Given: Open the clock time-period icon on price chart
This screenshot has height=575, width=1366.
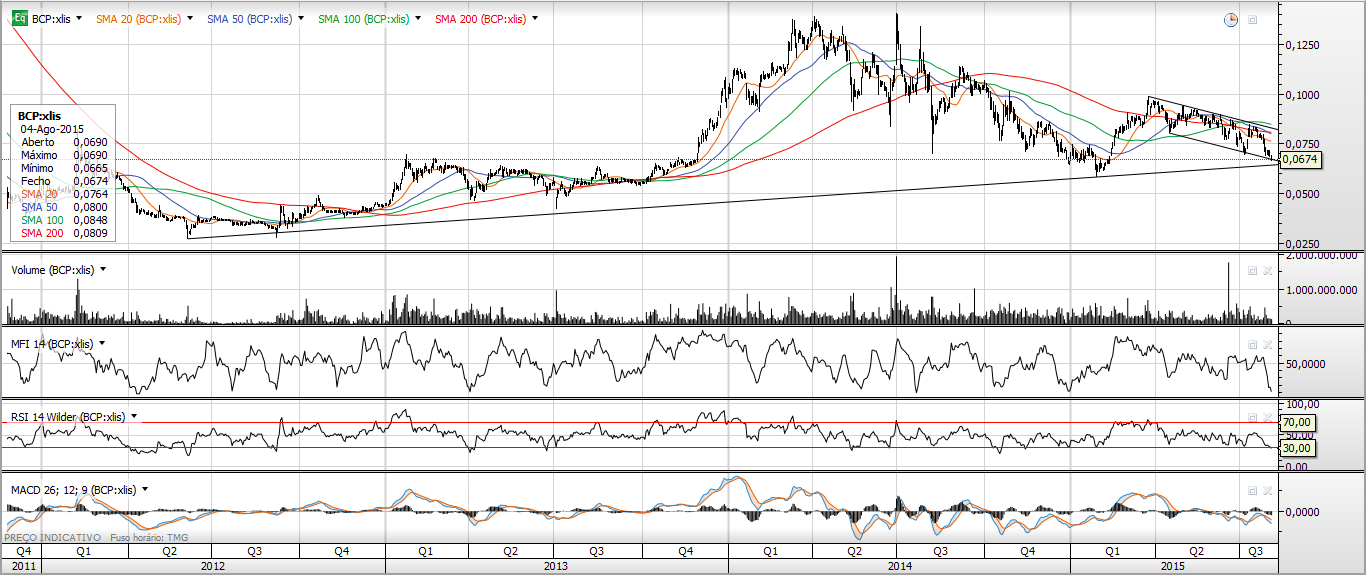Looking at the screenshot, I should [x=1231, y=20].
